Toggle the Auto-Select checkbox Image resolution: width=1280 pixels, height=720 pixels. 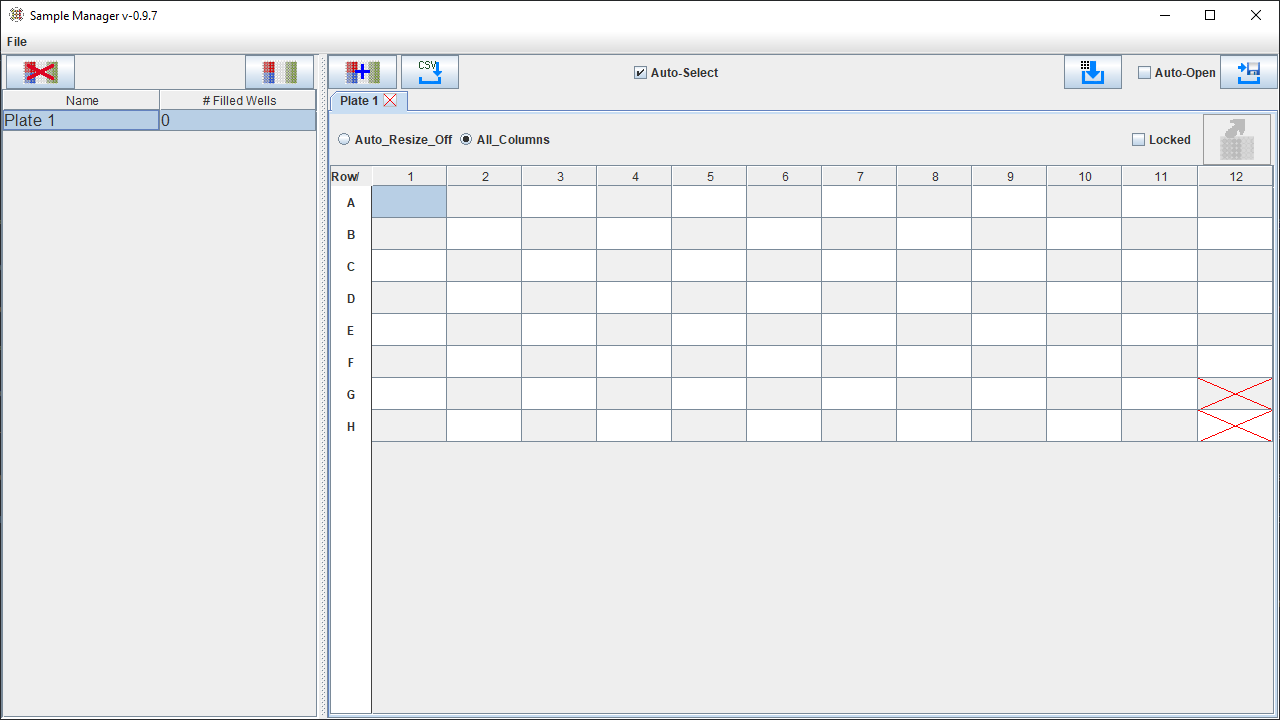click(640, 73)
